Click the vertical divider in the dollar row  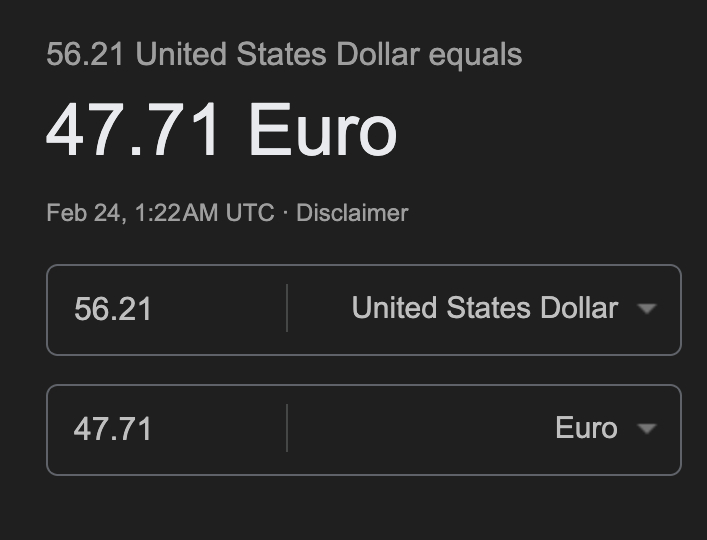(287, 309)
